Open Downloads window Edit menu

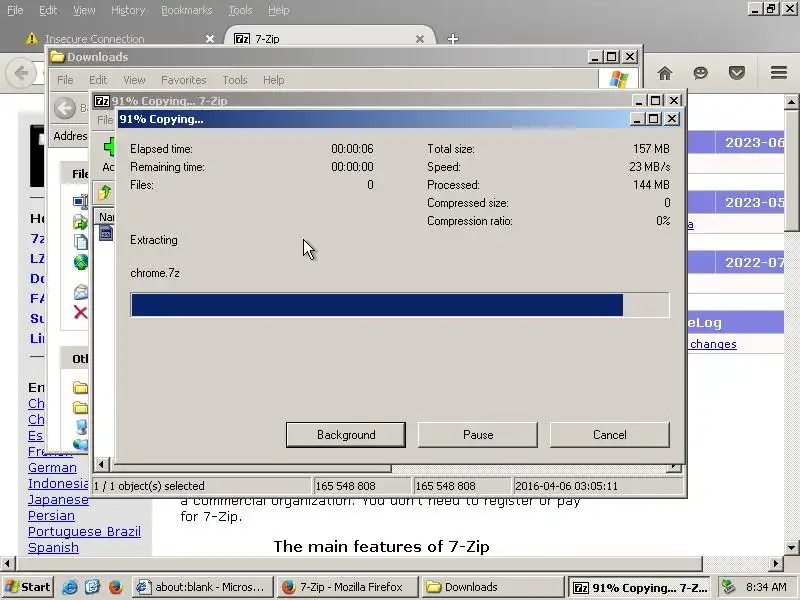point(98,80)
